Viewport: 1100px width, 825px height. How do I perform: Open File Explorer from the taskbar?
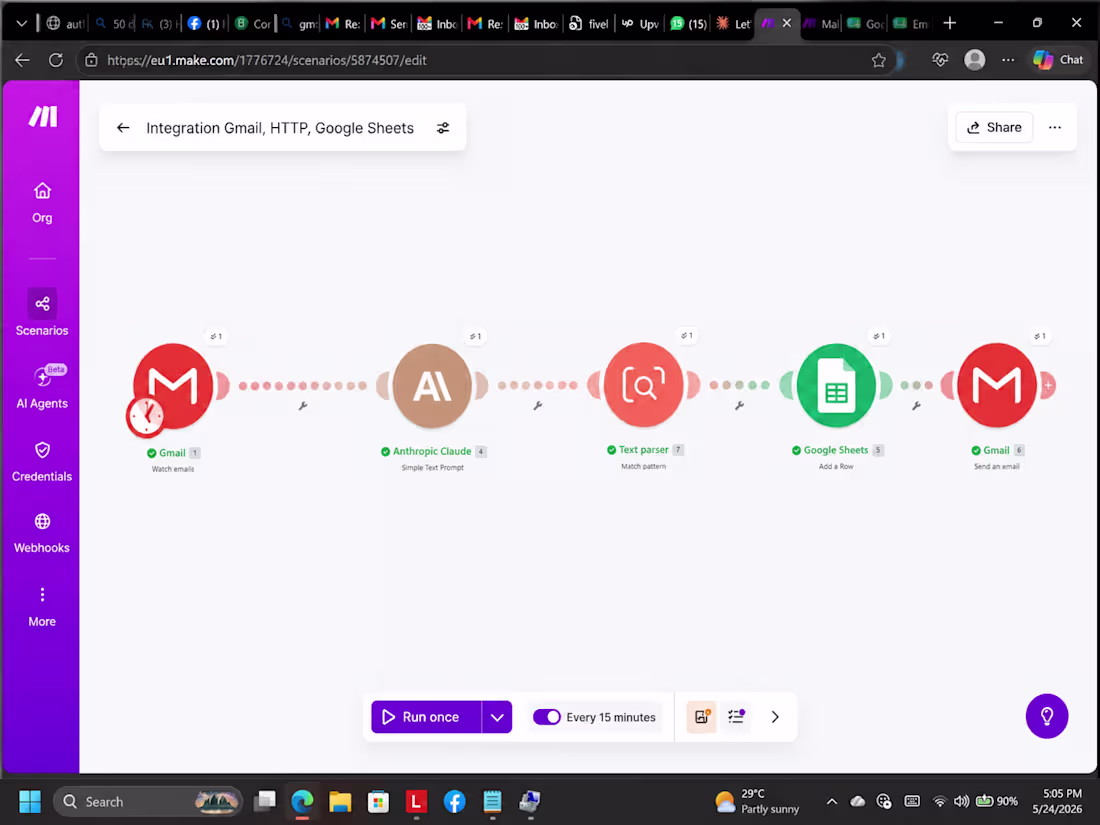pyautogui.click(x=340, y=801)
